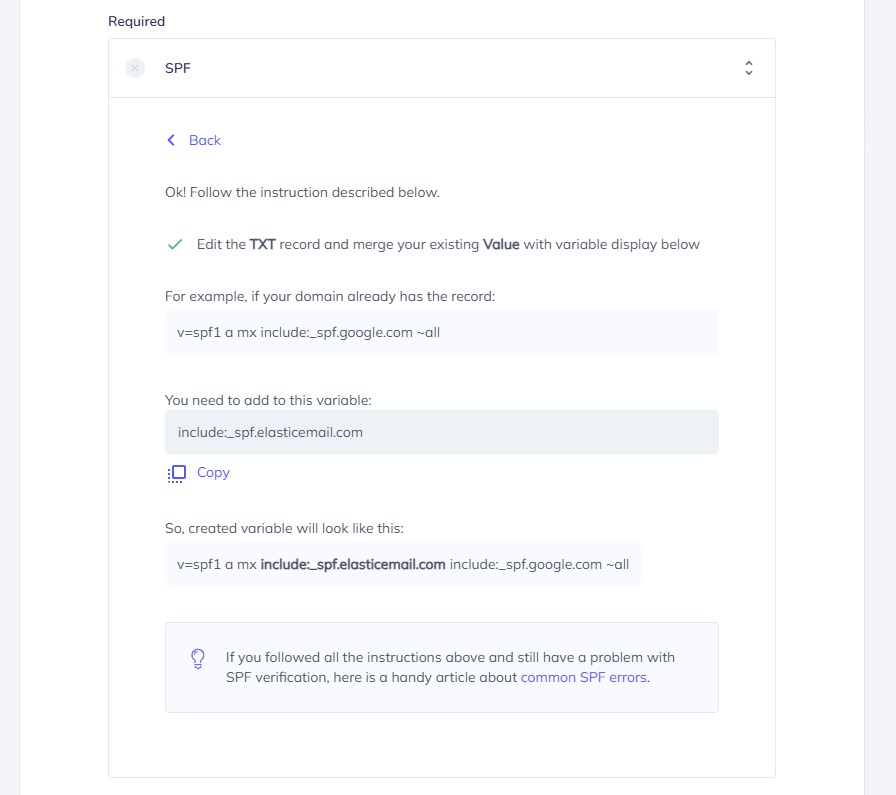The width and height of the screenshot is (896, 795).
Task: Open the common SPF errors article
Action: (584, 677)
